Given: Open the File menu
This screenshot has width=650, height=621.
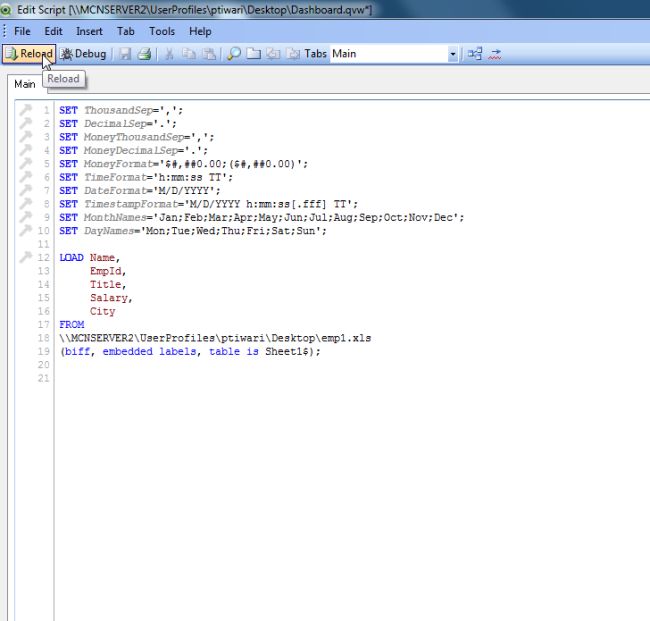Looking at the screenshot, I should pyautogui.click(x=22, y=32).
